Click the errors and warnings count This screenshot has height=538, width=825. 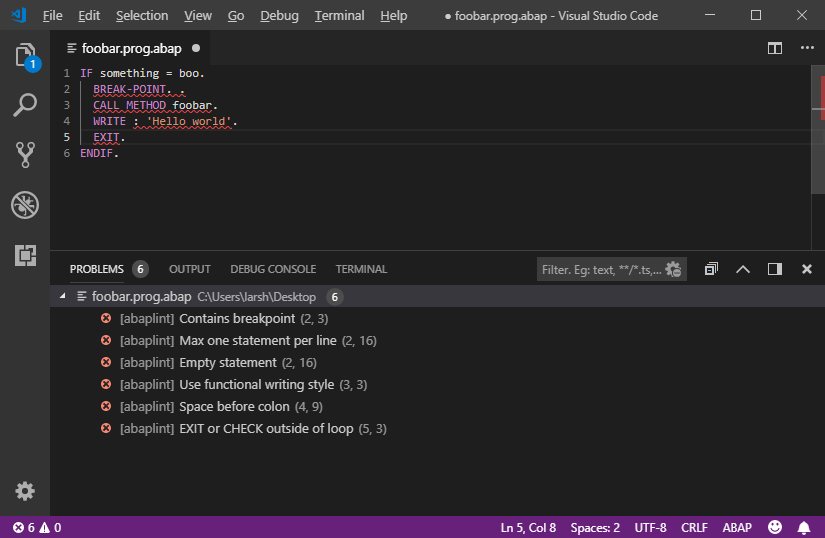pos(37,527)
